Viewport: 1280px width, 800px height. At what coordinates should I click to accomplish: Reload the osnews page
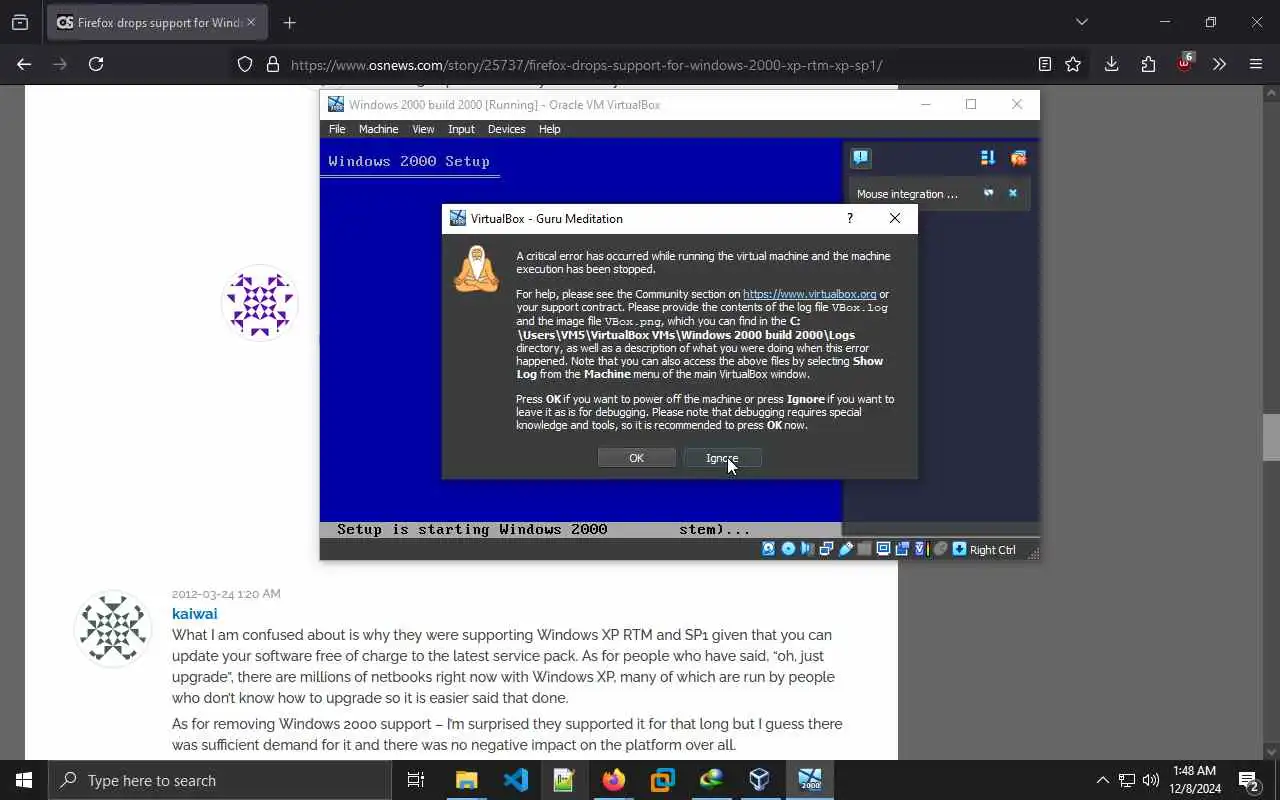96,64
